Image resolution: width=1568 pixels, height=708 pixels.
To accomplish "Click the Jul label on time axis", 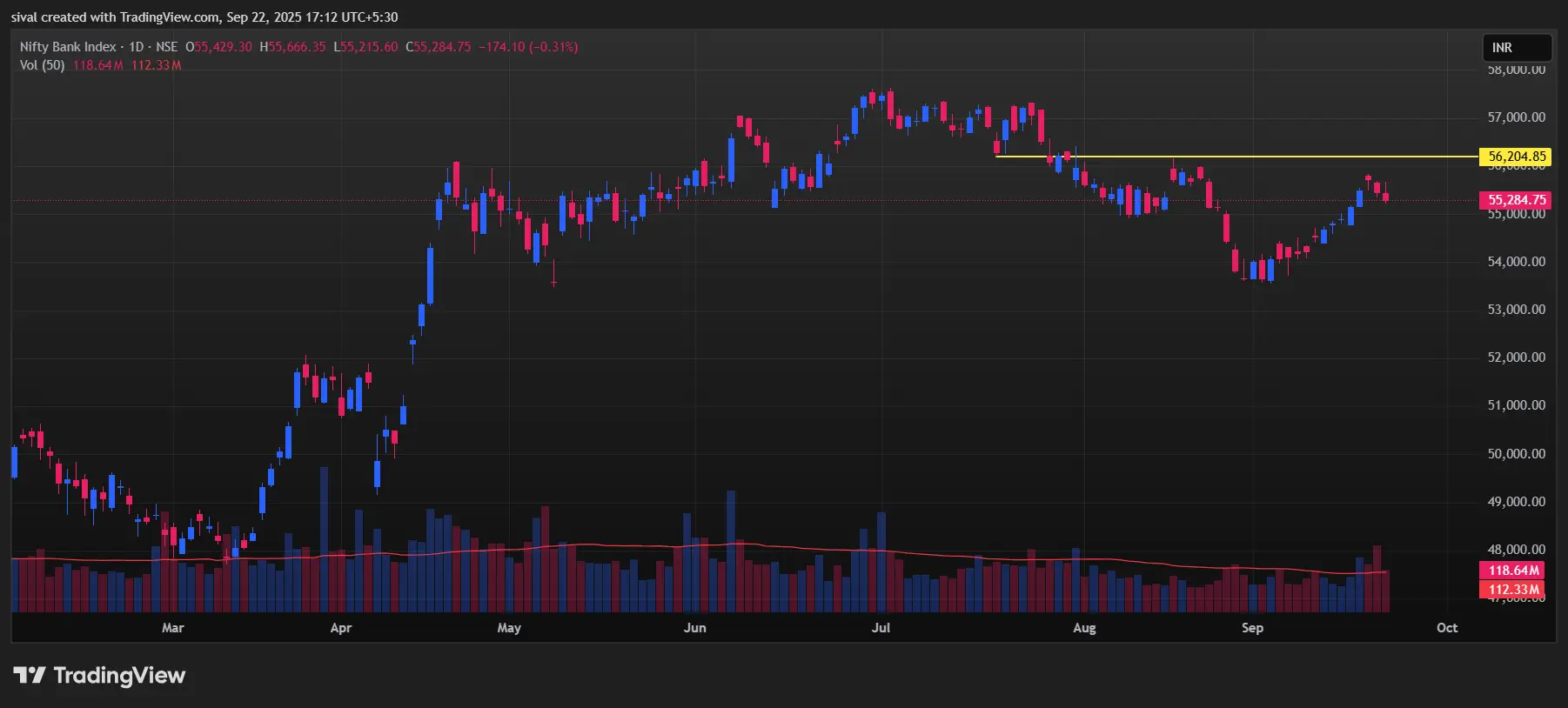I will 881,628.
